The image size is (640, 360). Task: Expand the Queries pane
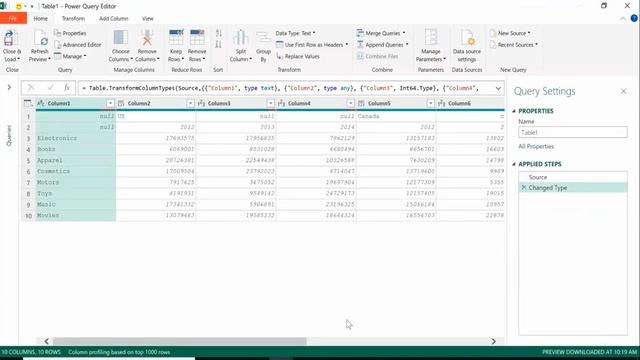(x=9, y=87)
